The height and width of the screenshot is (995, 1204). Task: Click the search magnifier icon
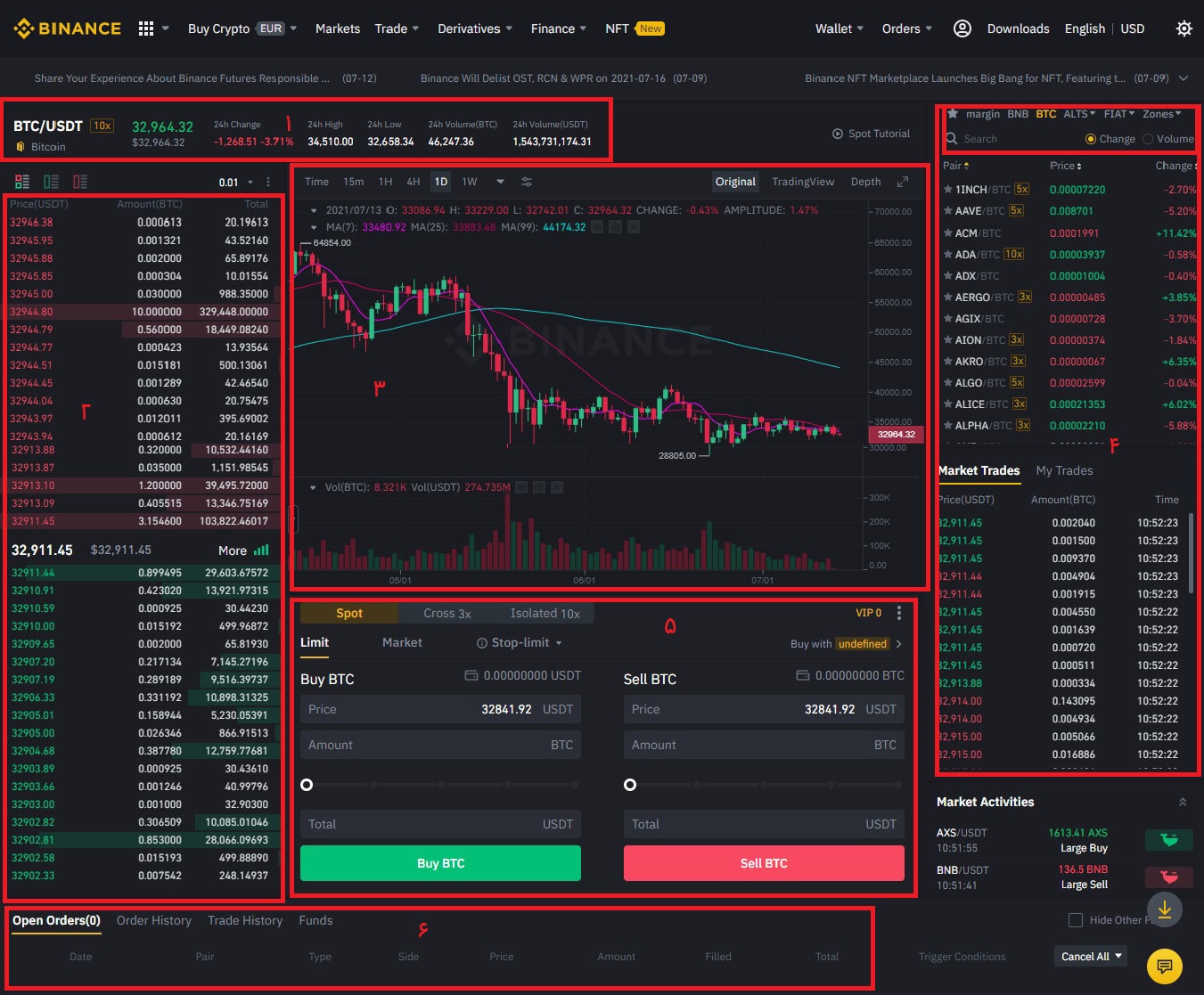point(952,139)
